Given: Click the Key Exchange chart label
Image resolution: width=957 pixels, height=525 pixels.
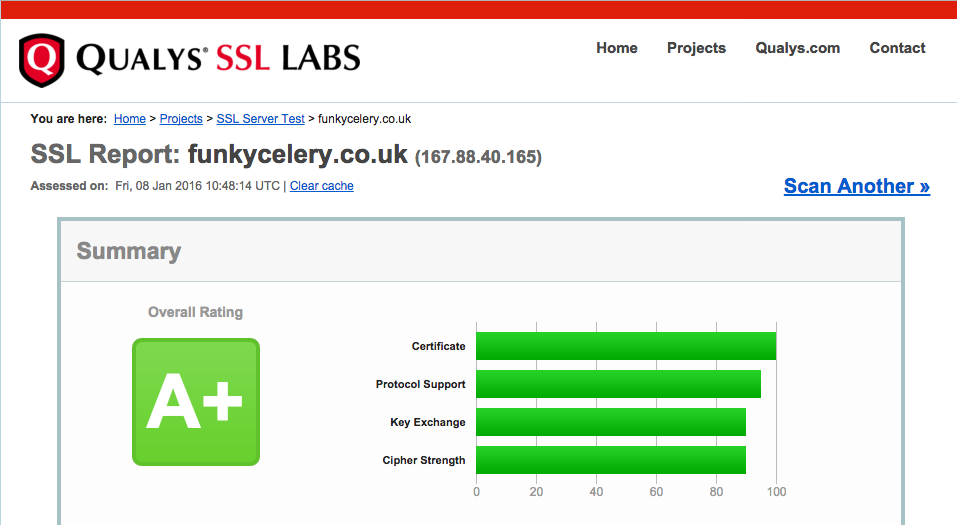Looking at the screenshot, I should click(x=428, y=422).
